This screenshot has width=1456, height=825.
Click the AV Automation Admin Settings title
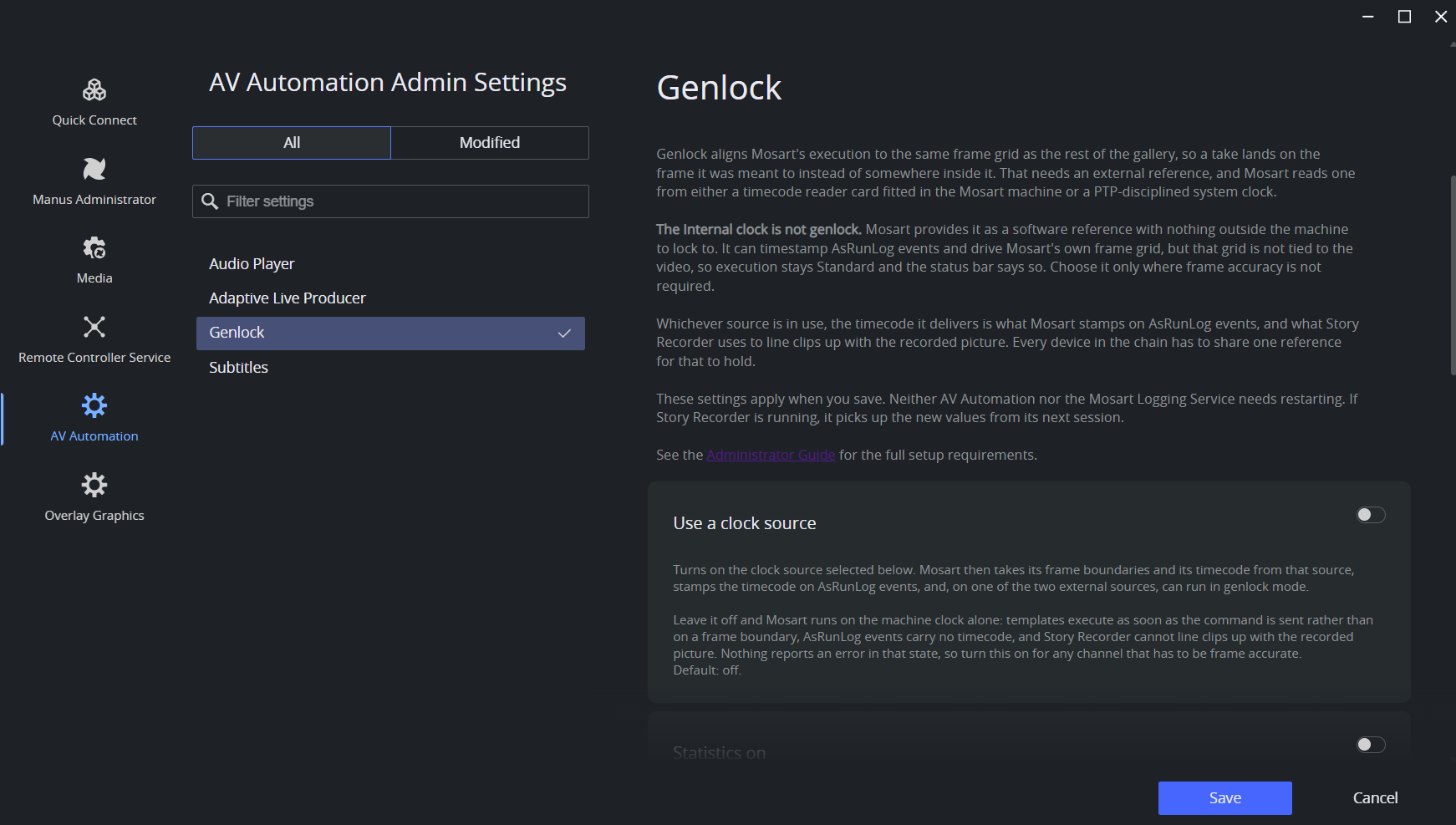(388, 83)
